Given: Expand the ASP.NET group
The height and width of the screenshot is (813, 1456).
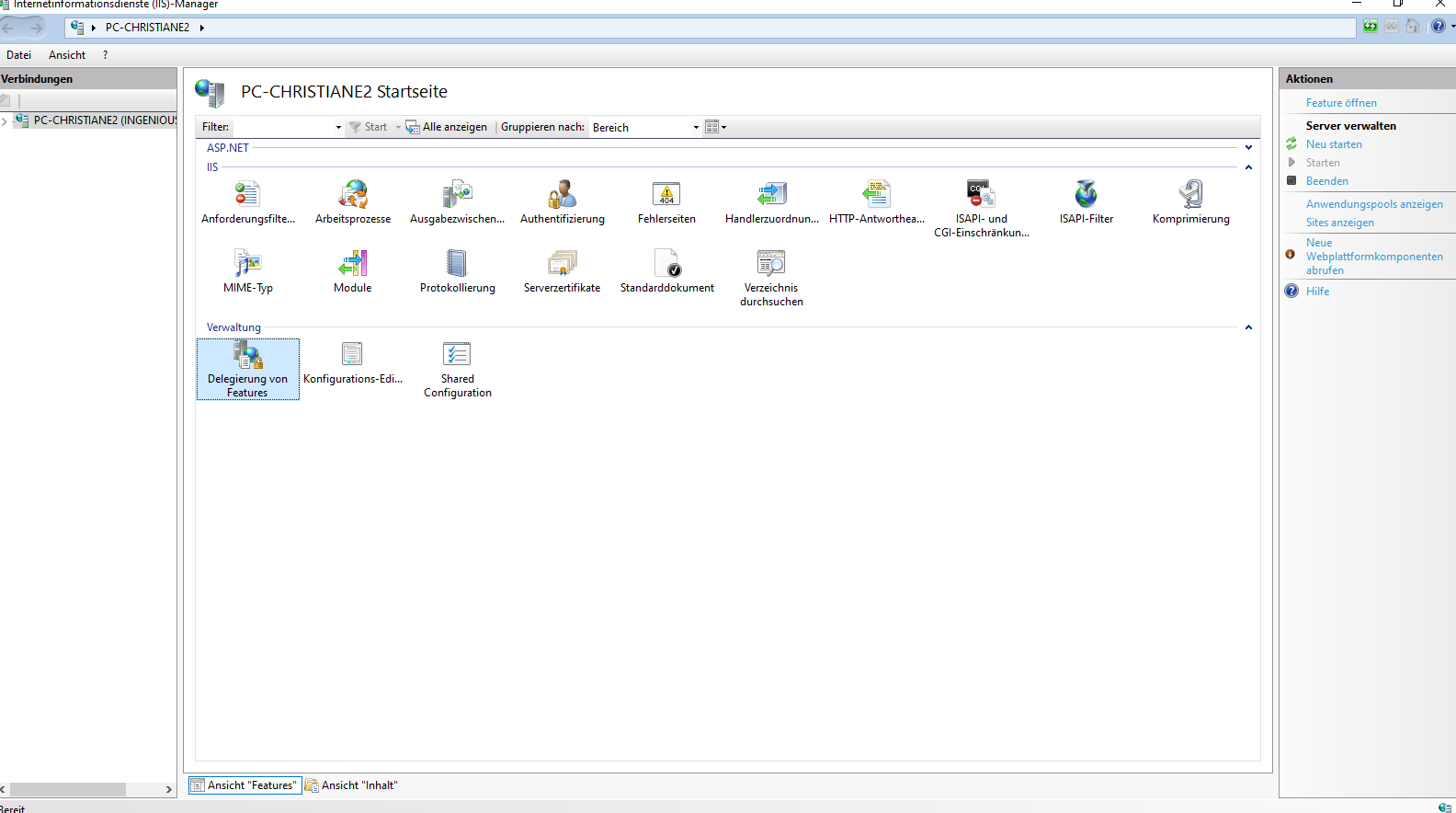Looking at the screenshot, I should click(1248, 147).
